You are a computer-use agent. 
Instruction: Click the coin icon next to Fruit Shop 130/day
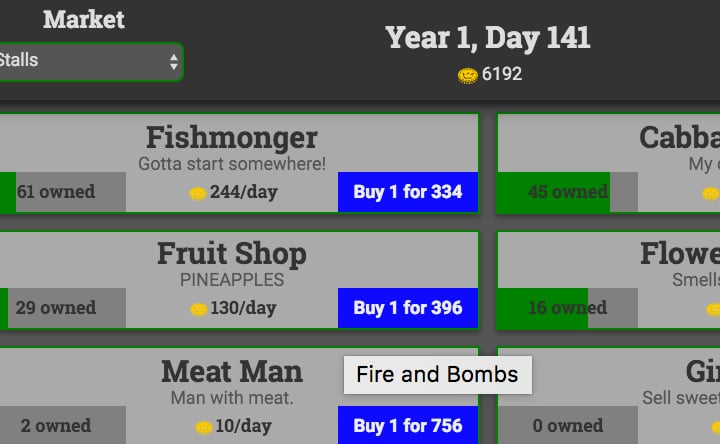[x=198, y=309]
